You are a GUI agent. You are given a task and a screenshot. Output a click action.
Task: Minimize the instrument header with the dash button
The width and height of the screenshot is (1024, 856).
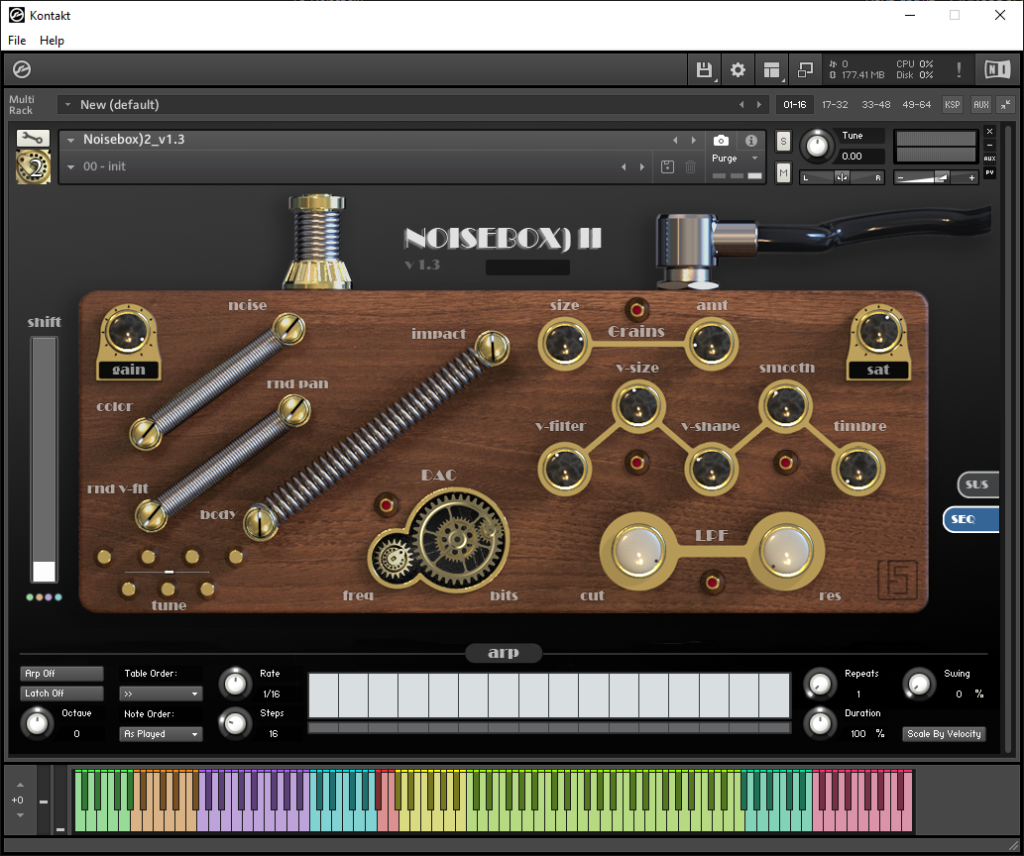[989, 145]
